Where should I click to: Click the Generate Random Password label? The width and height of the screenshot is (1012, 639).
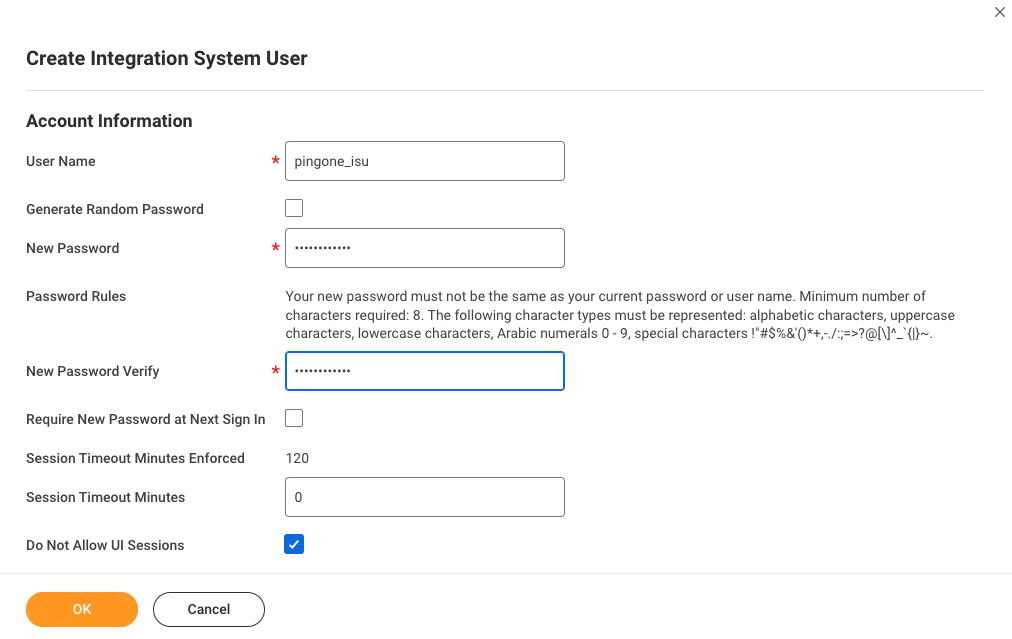coord(115,209)
